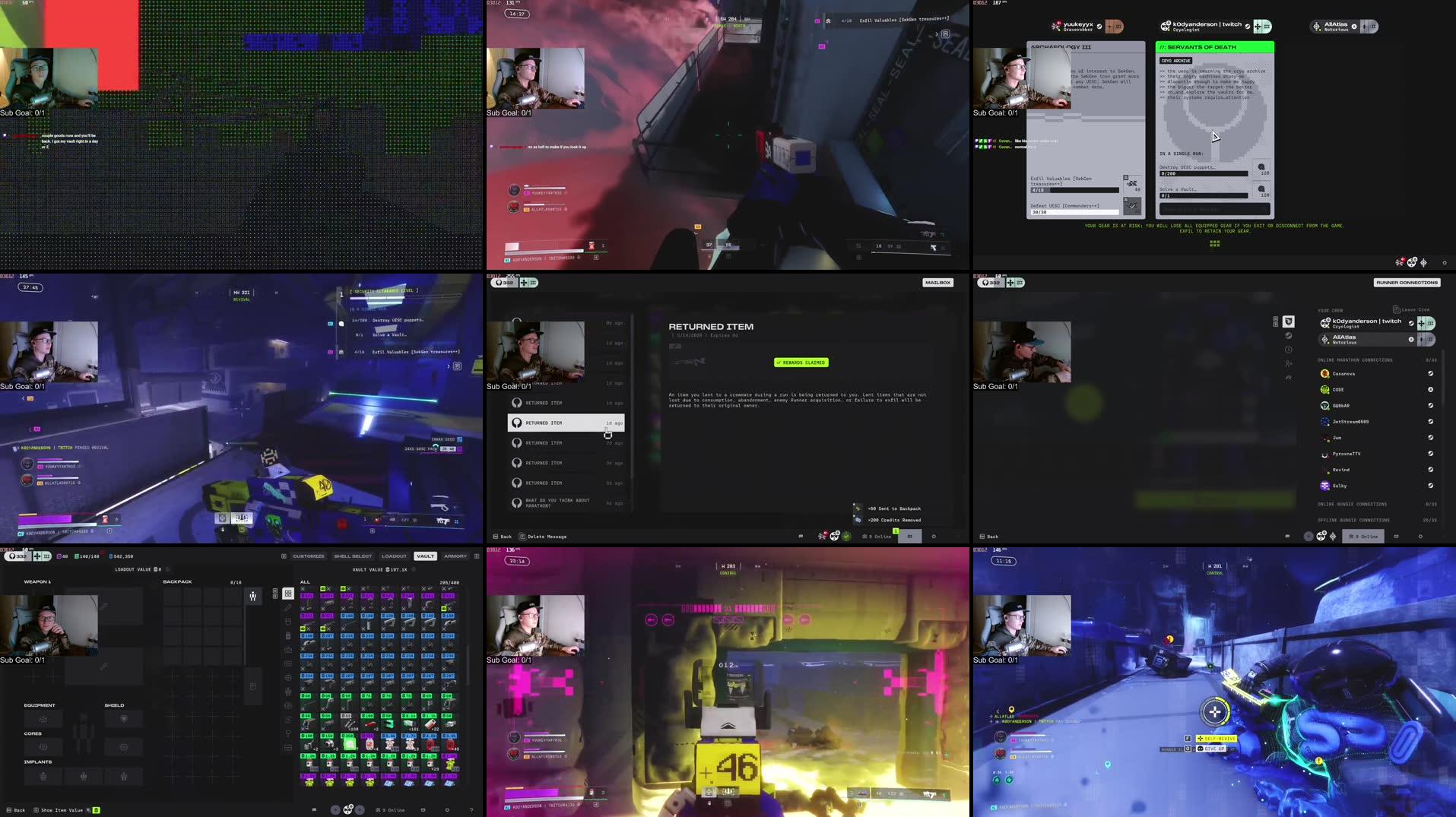
Task: Click Defeat UESC Commanders 30/30 bar
Action: (1074, 212)
